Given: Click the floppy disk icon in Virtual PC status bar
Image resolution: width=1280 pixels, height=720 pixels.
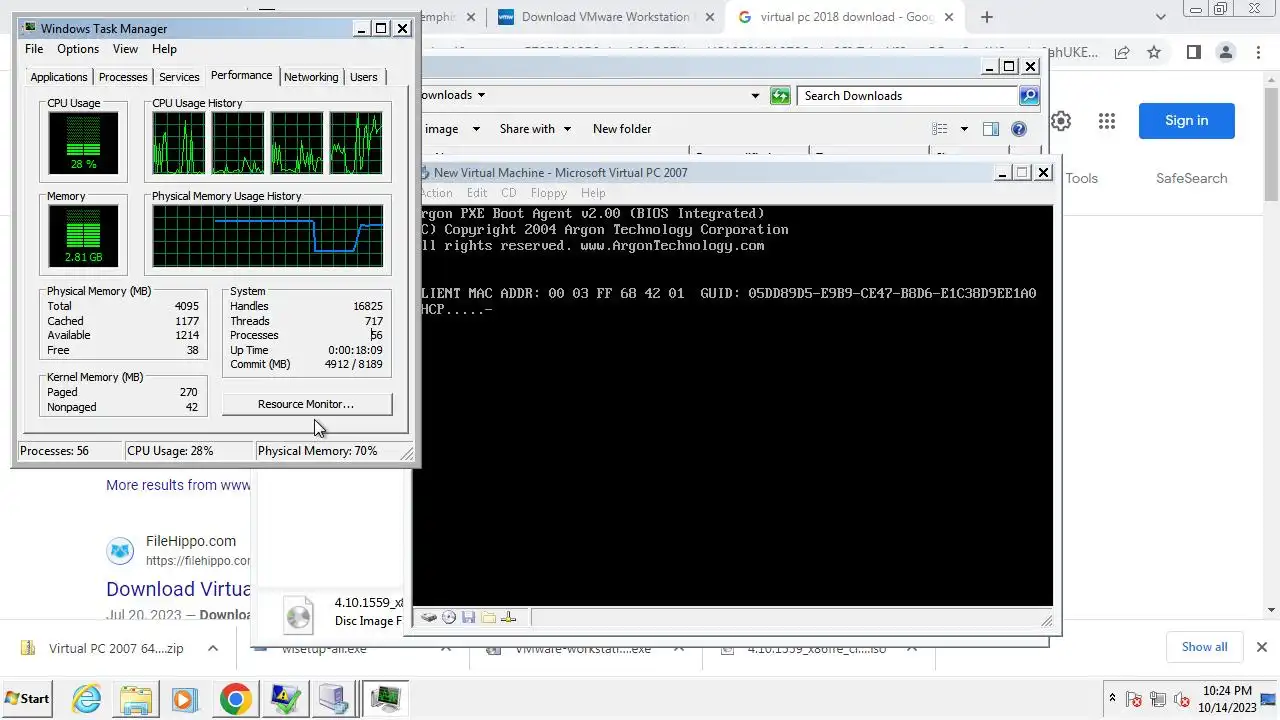Looking at the screenshot, I should 468,617.
